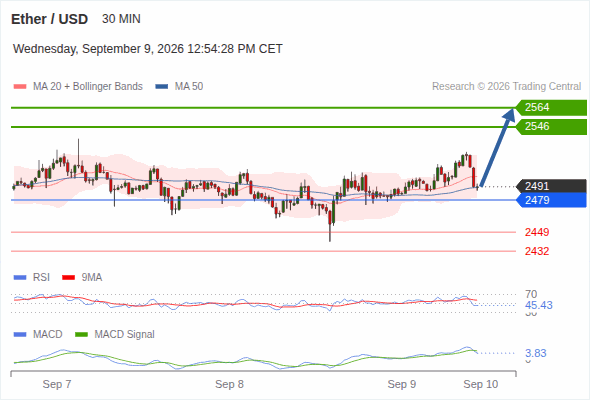Select the red 2432 support label

[x=537, y=251]
